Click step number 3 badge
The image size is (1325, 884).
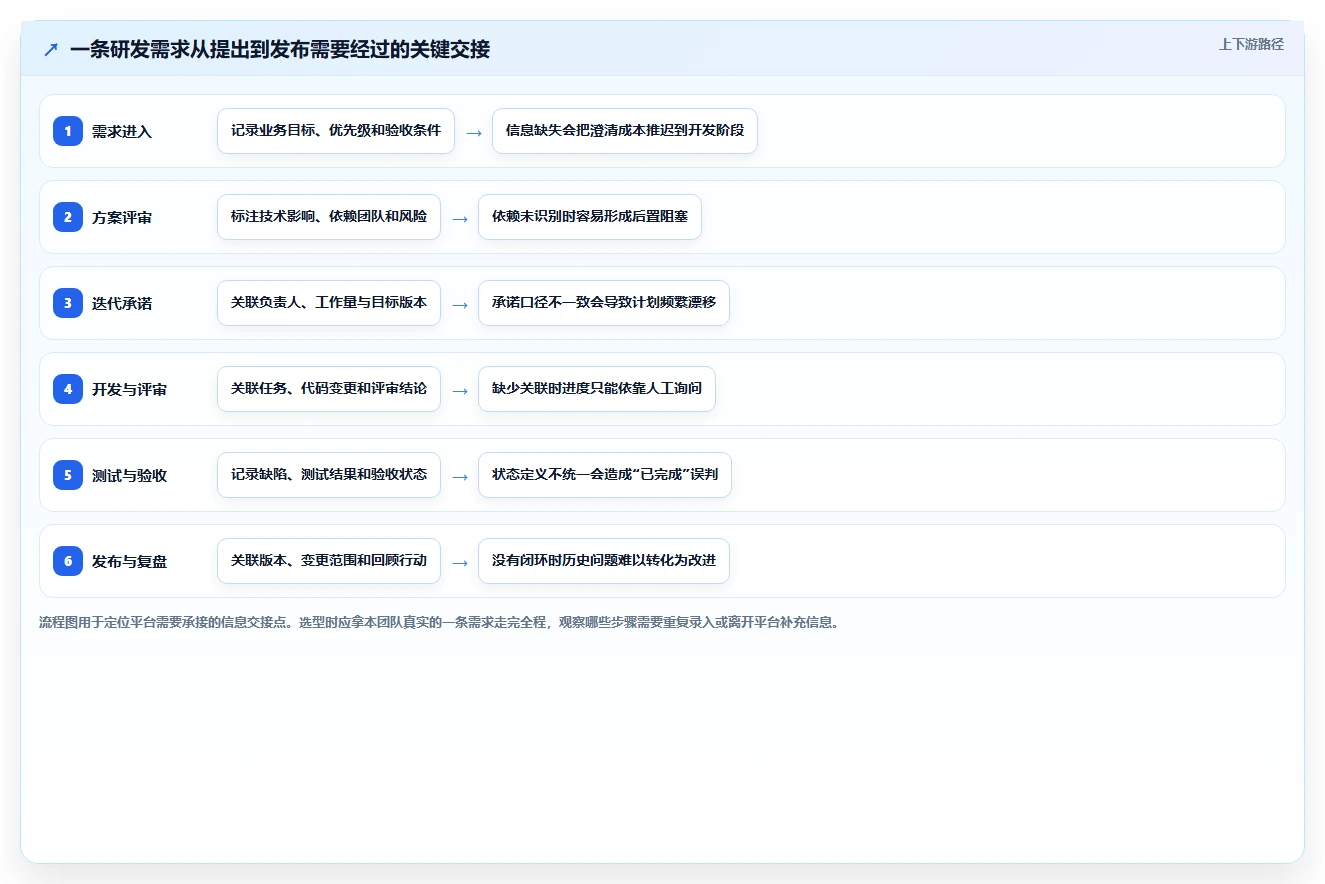(68, 303)
